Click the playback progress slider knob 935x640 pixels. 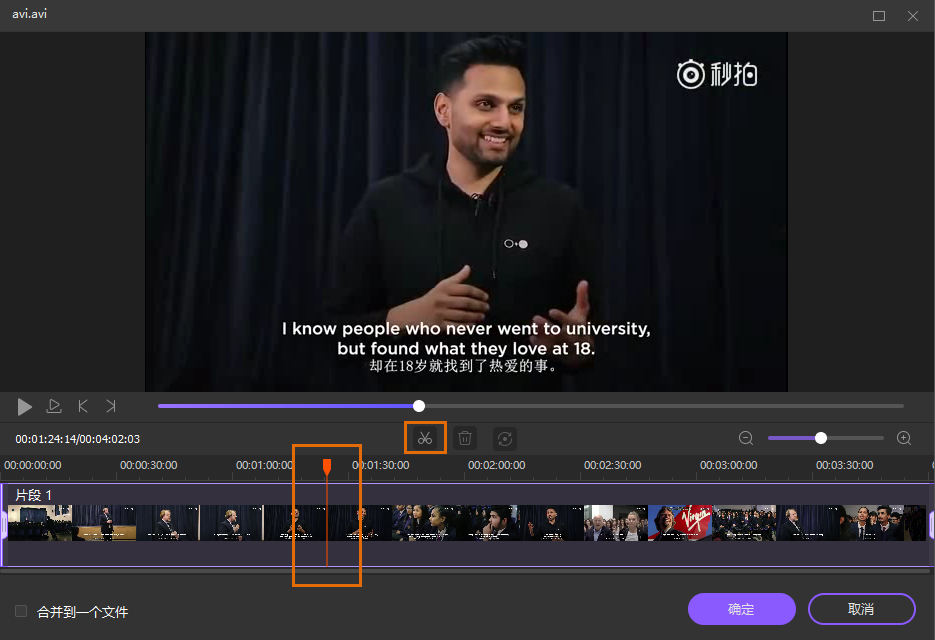point(419,406)
